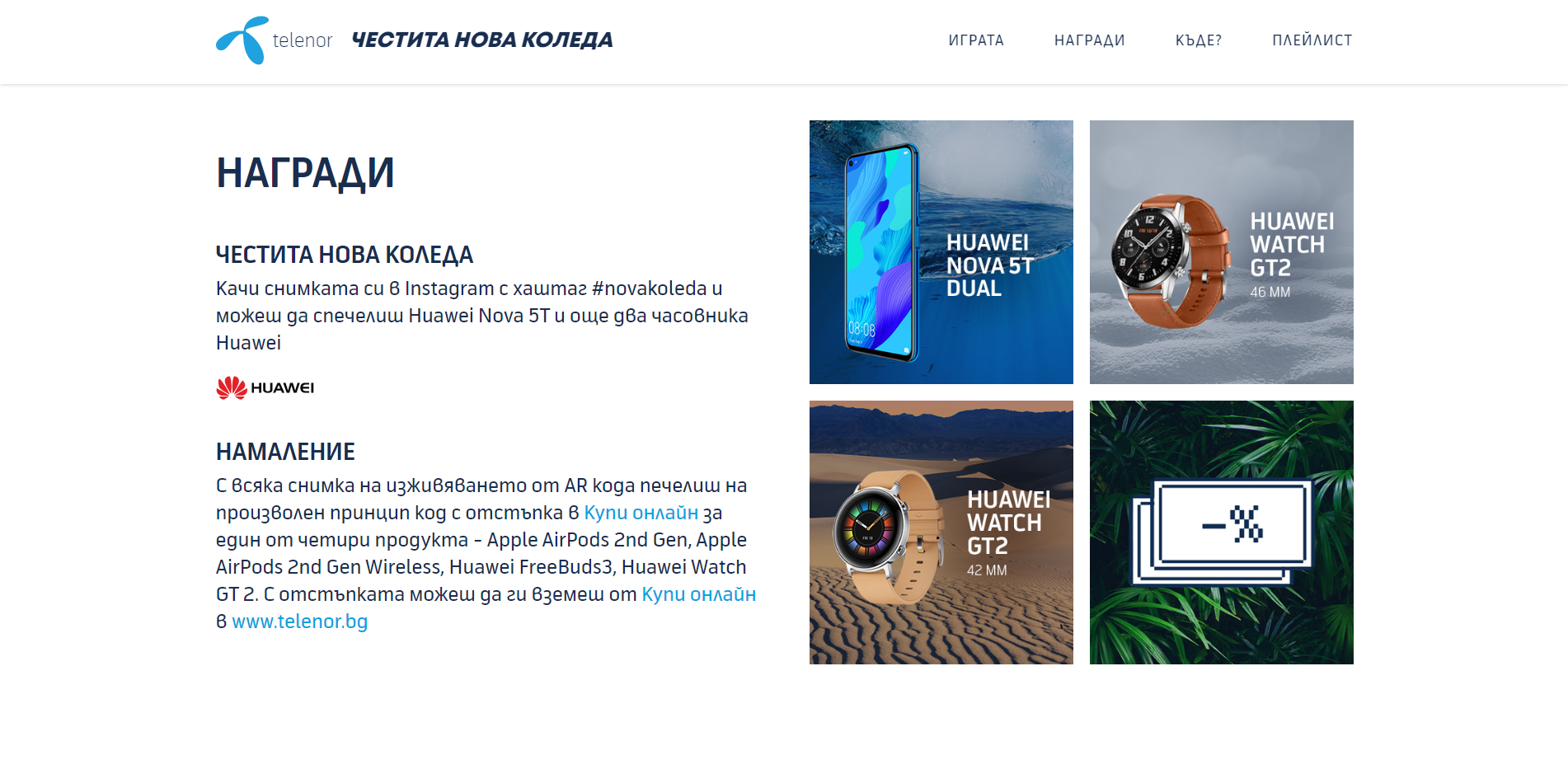Click the ЧЕСТИТА НОВА КОЛЕДА section heading

click(345, 255)
